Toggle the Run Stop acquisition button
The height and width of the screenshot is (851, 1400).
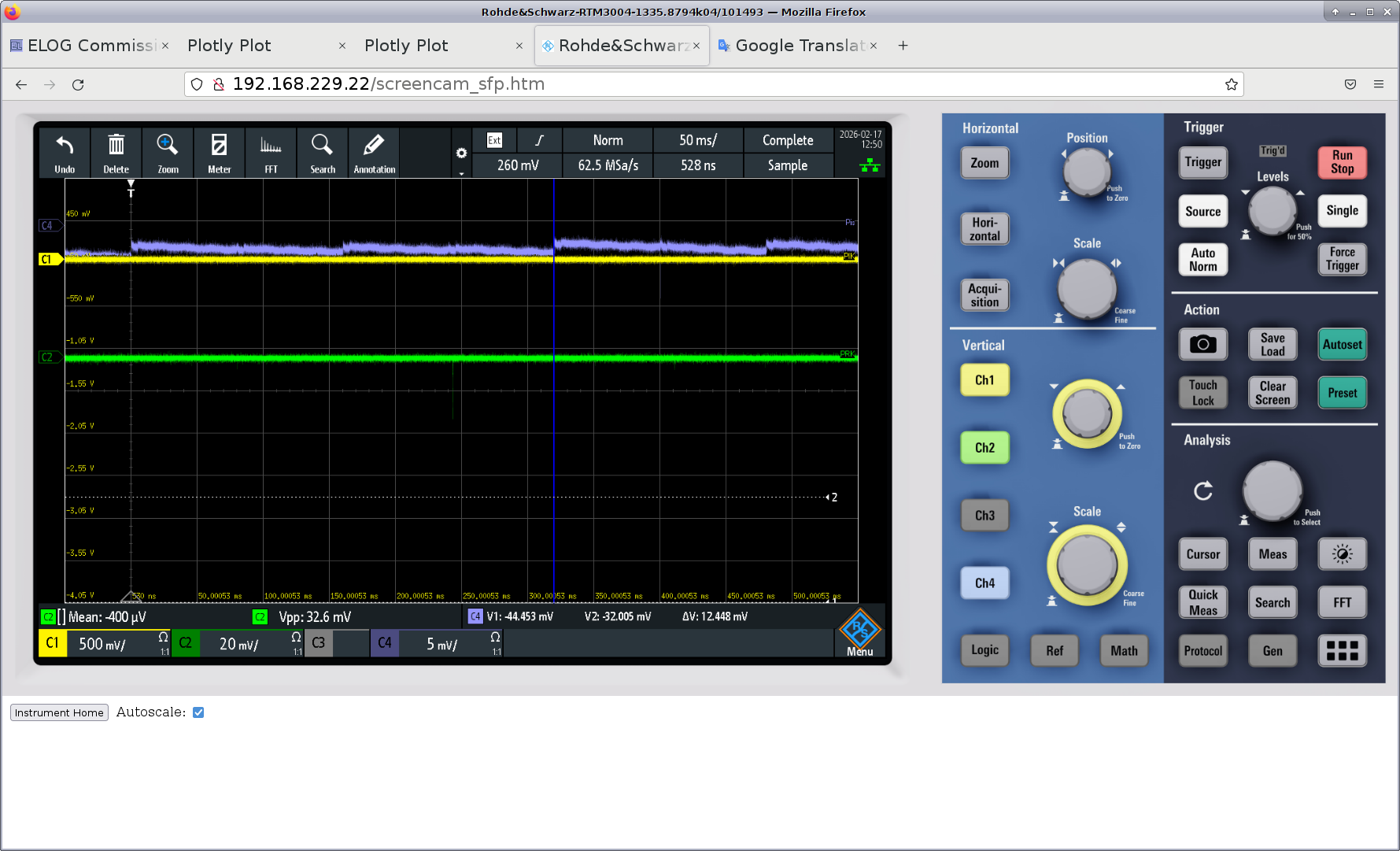coord(1342,162)
